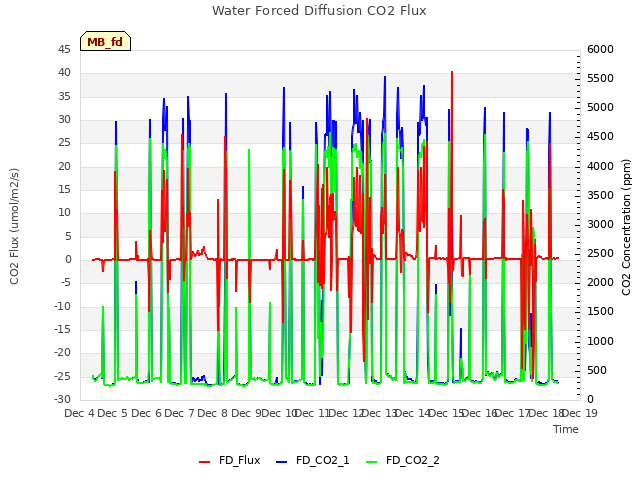Screen dimensions: 640x480
Task: Click the Time axis label
Action: (566, 429)
